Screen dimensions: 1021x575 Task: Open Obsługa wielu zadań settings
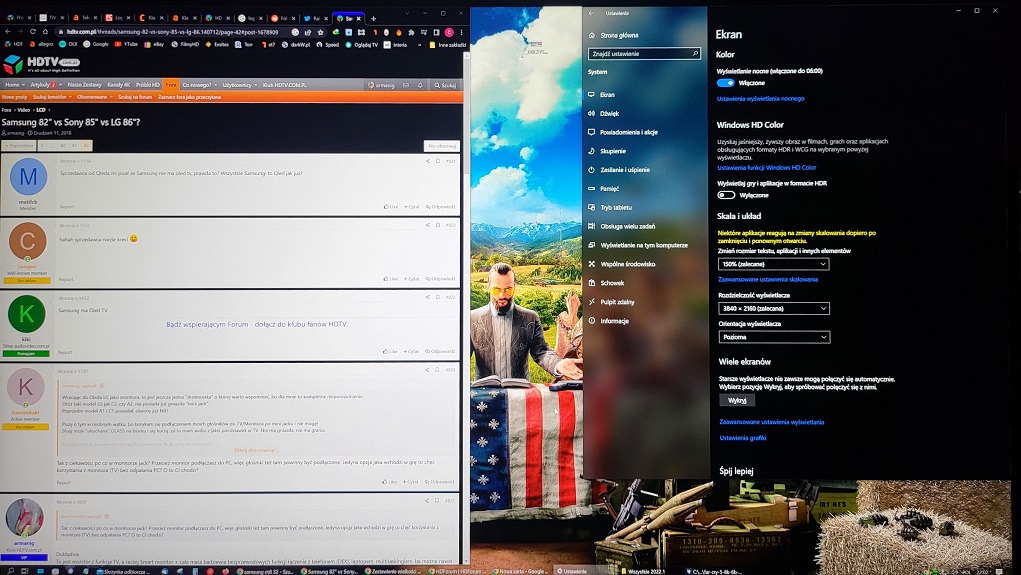coord(621,227)
